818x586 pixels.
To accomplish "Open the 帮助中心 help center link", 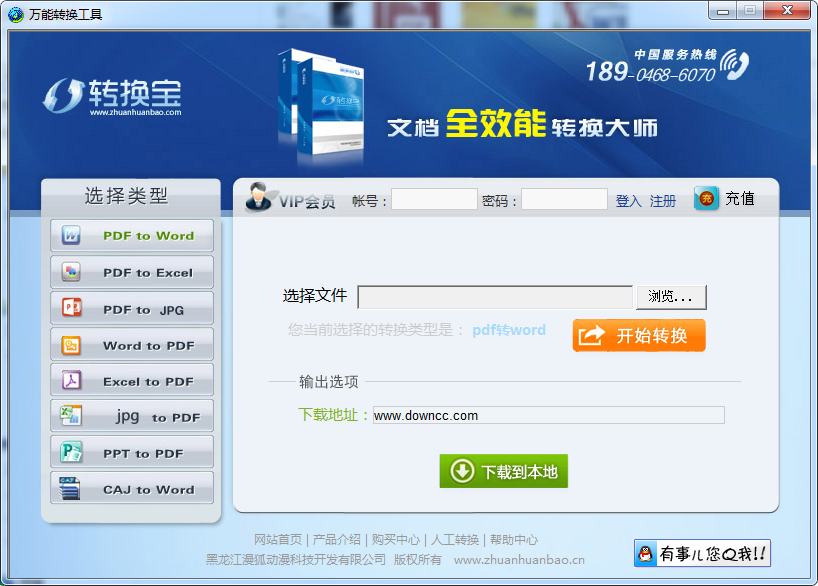I will [x=514, y=539].
